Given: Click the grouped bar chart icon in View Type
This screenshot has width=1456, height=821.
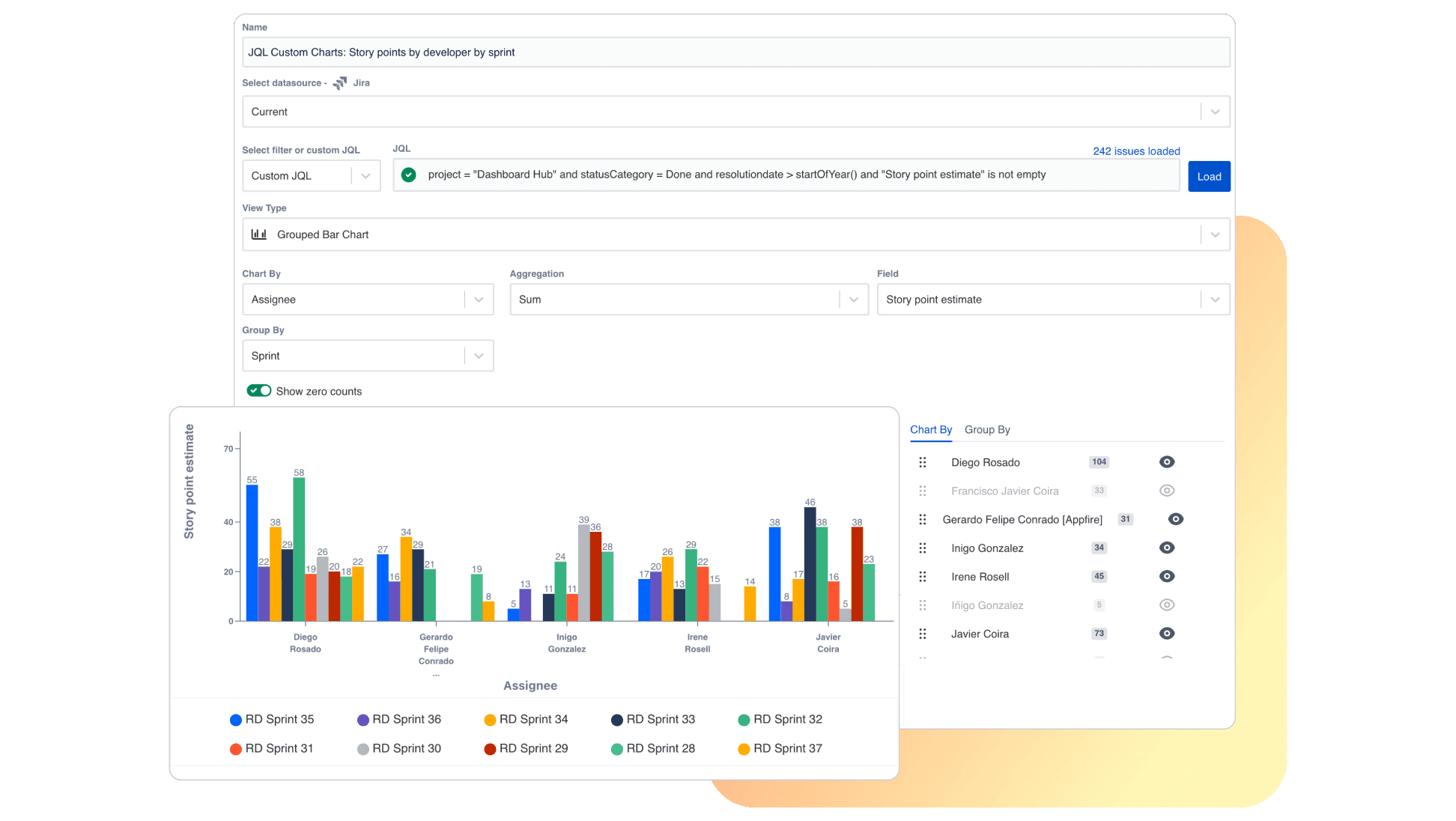Looking at the screenshot, I should coord(258,234).
